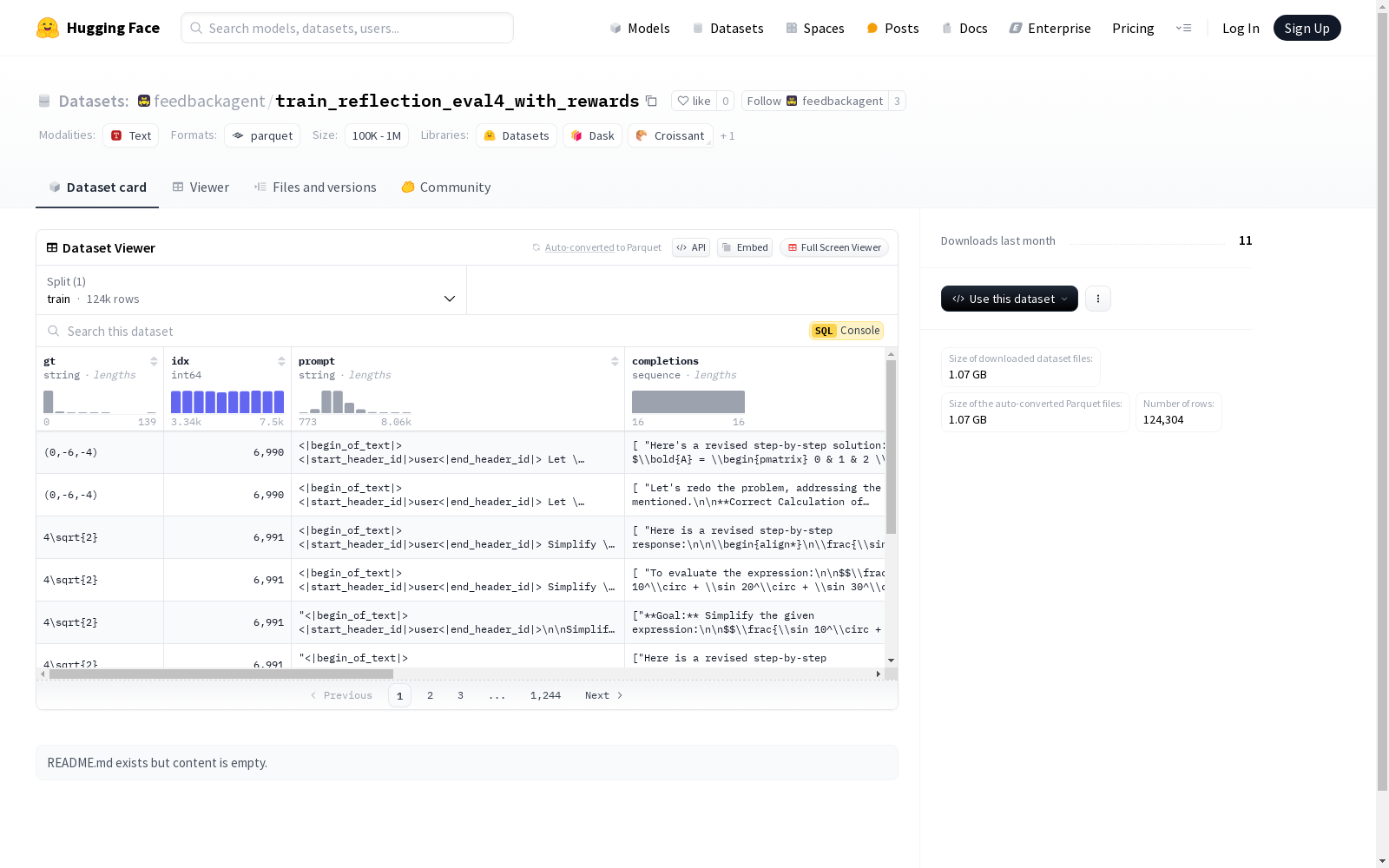The image size is (1389, 868).
Task: Expand the +1 more libraries
Action: 727,135
